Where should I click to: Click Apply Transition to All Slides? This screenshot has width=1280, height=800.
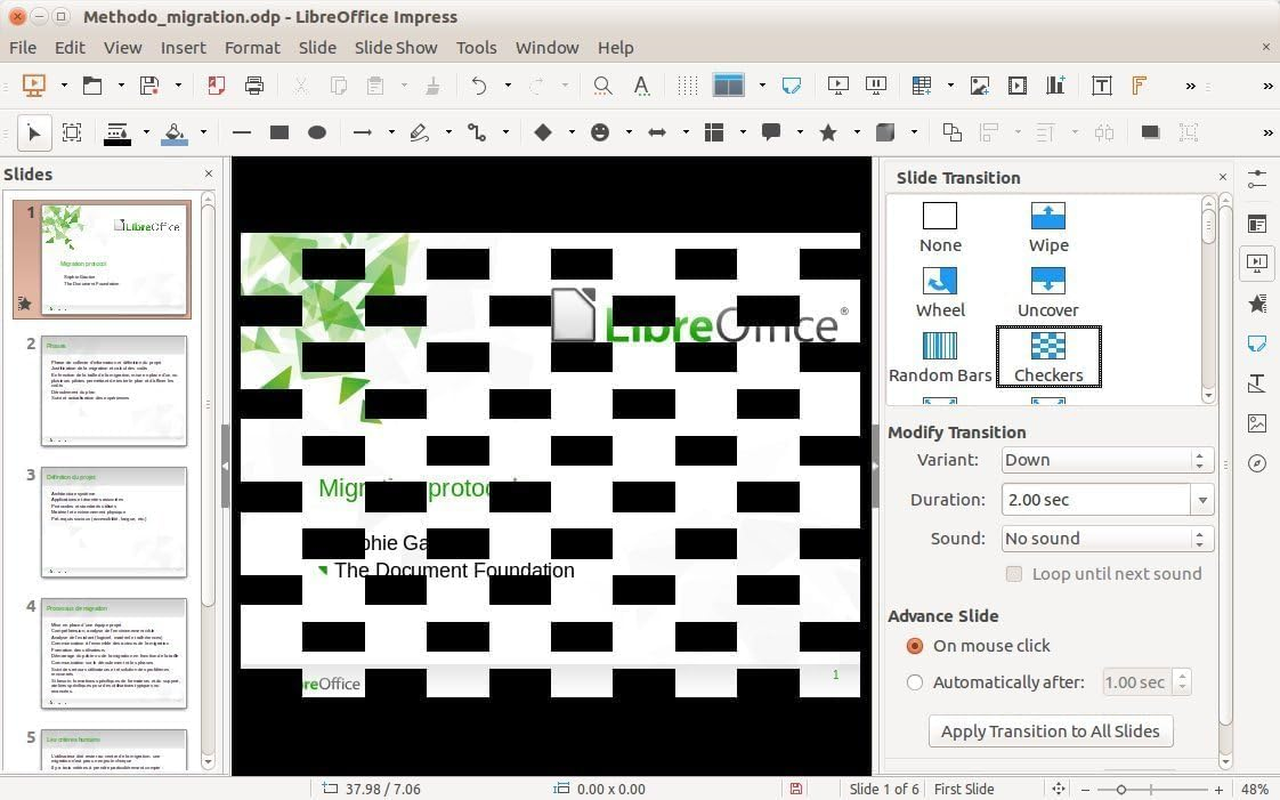pyautogui.click(x=1050, y=731)
